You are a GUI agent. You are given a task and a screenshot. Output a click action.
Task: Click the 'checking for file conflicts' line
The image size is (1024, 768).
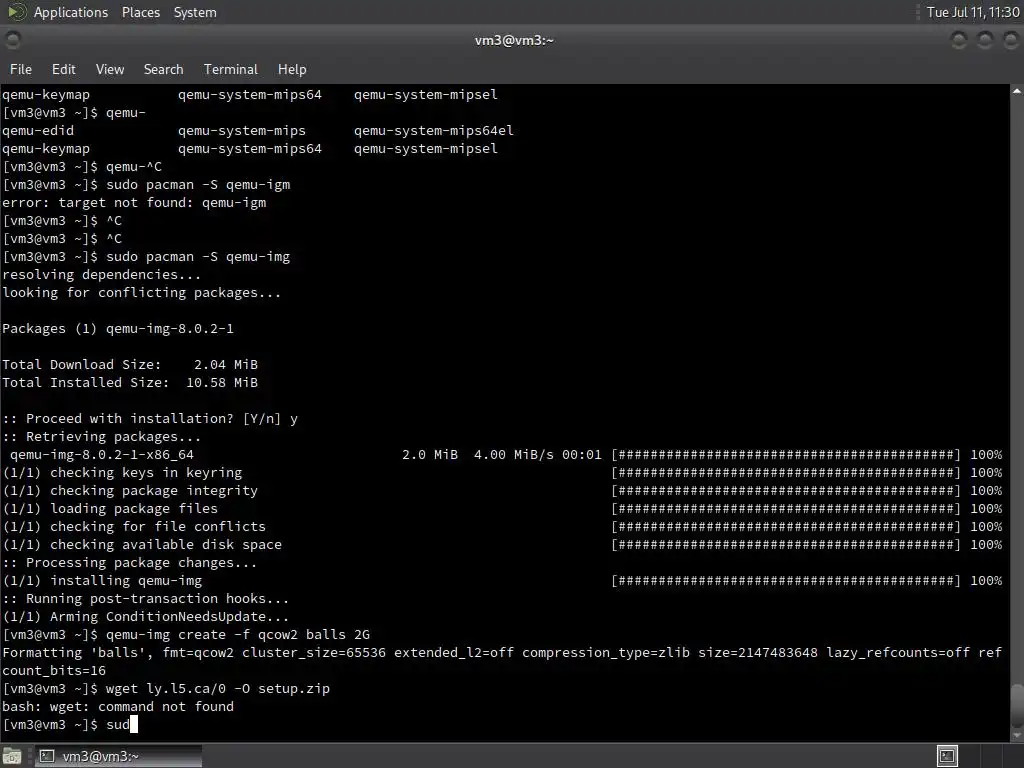click(x=134, y=526)
